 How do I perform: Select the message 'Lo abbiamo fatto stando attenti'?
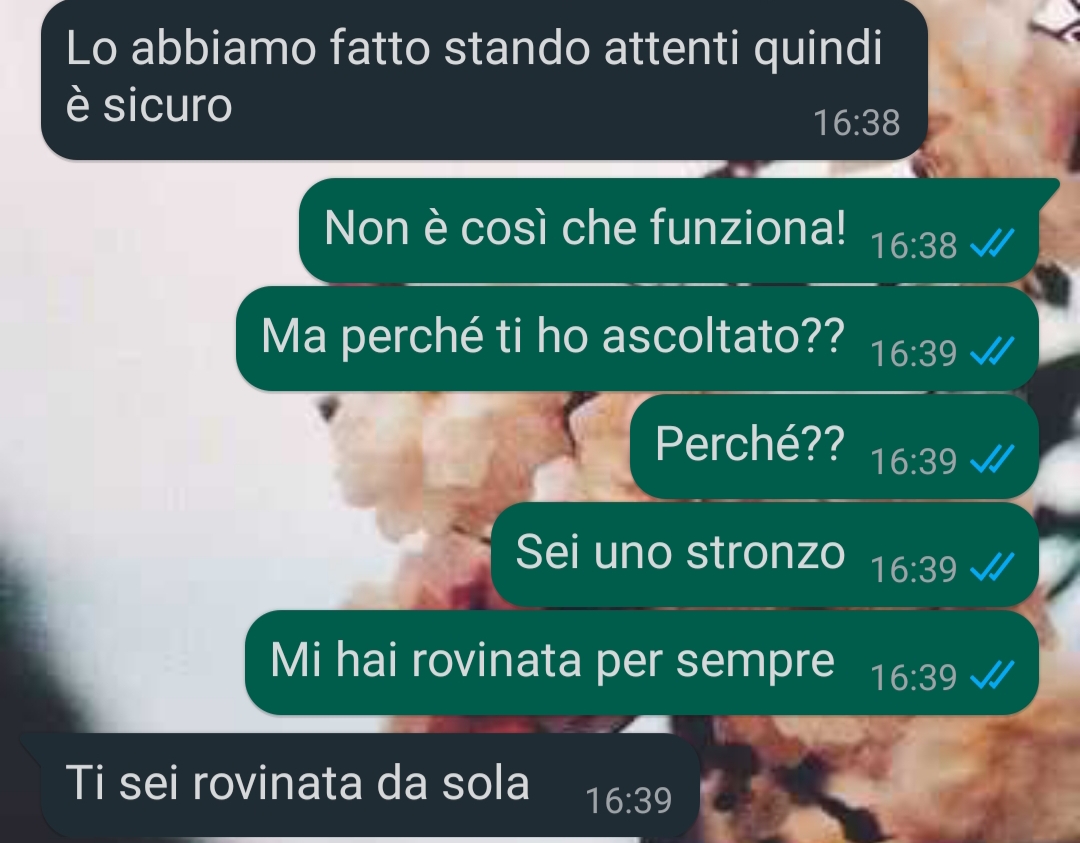[484, 79]
